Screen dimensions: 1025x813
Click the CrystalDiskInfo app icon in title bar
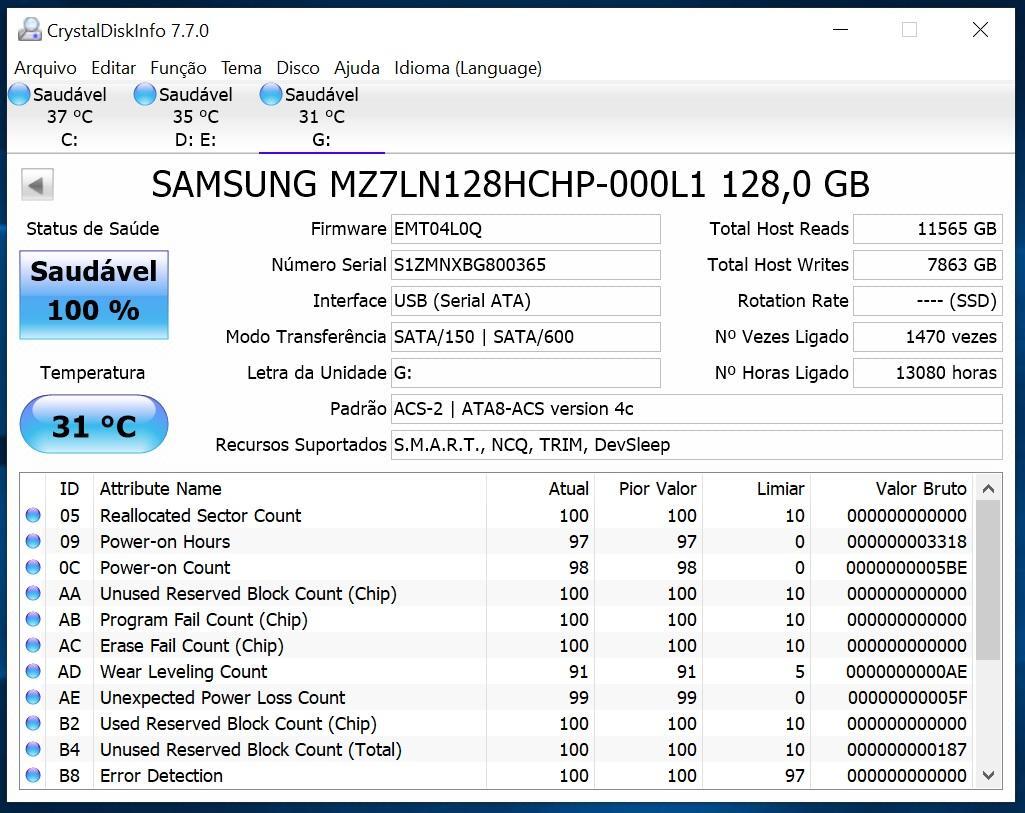click(x=29, y=30)
